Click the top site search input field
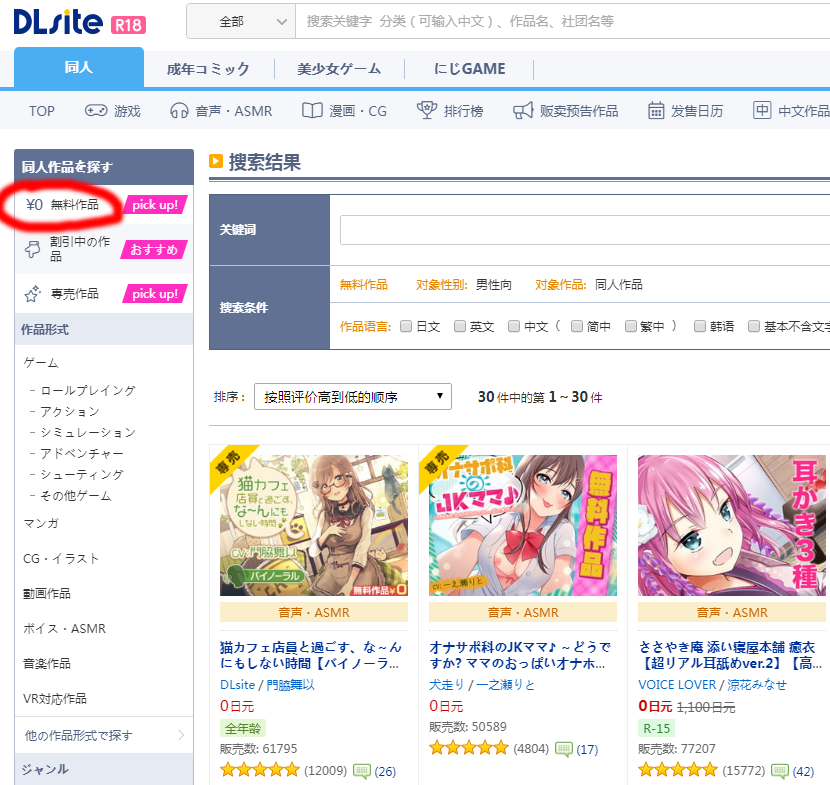 tap(563, 22)
